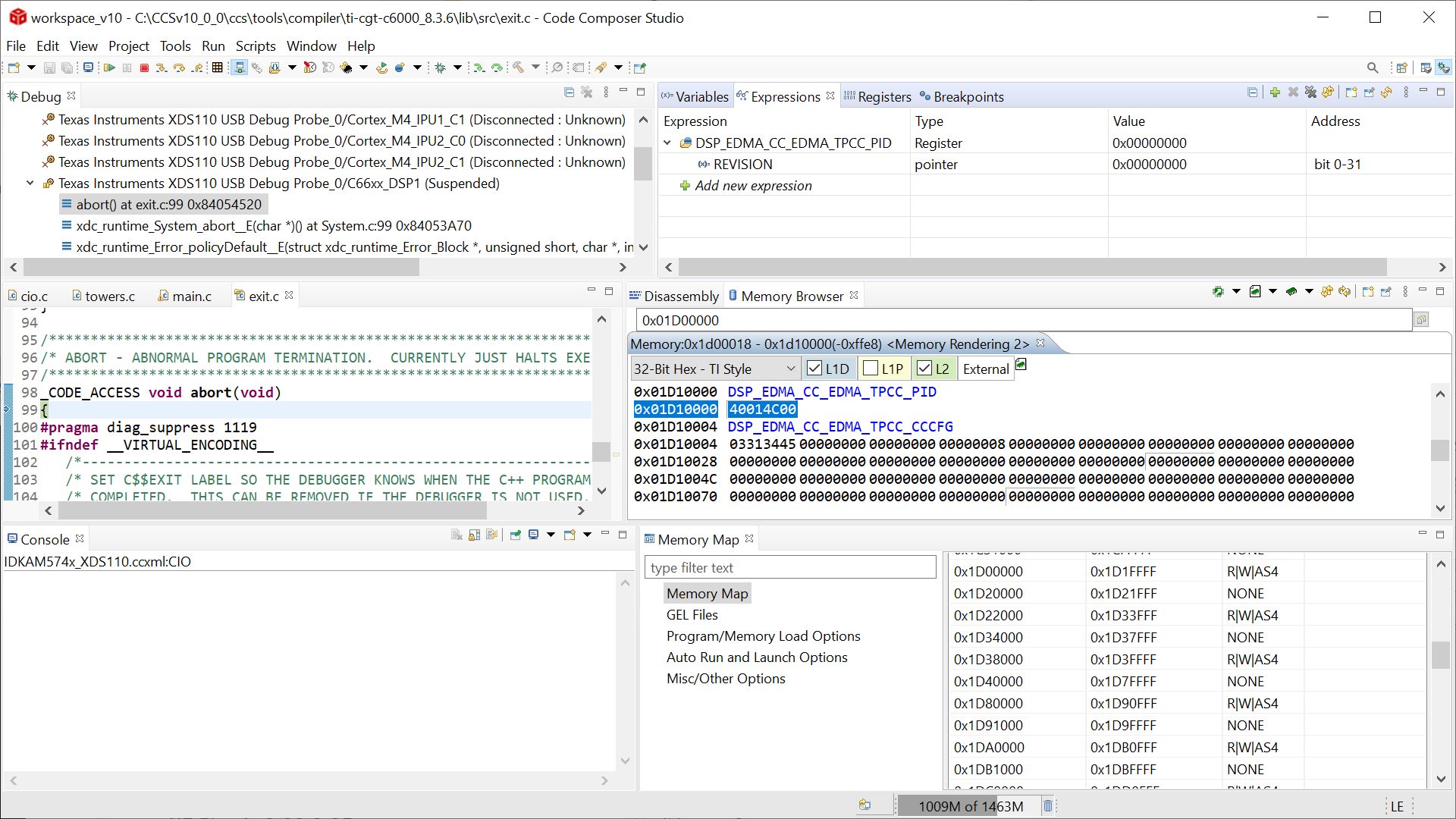The width and height of the screenshot is (1456, 819).
Task: Click the Step Into toolbar icon
Action: click(x=161, y=68)
